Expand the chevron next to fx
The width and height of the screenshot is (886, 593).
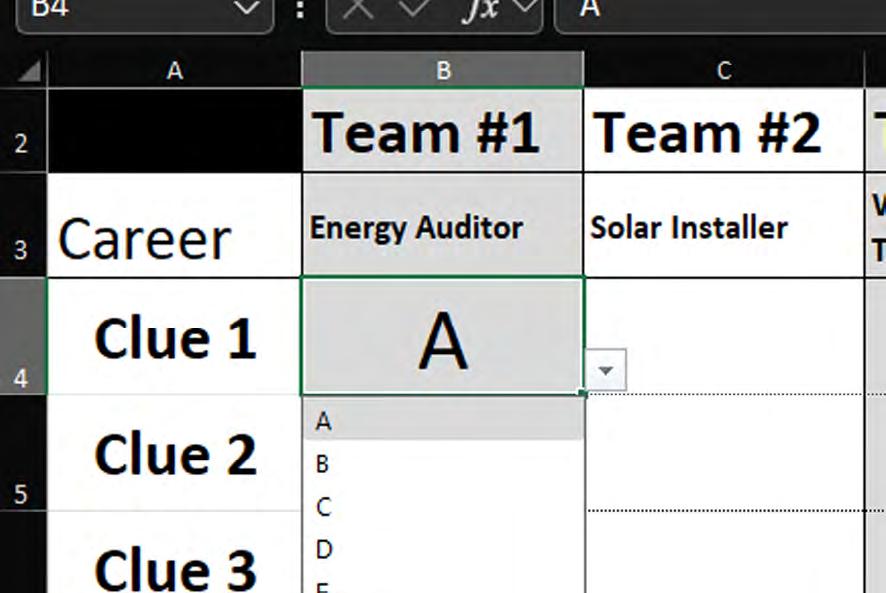(523, 8)
